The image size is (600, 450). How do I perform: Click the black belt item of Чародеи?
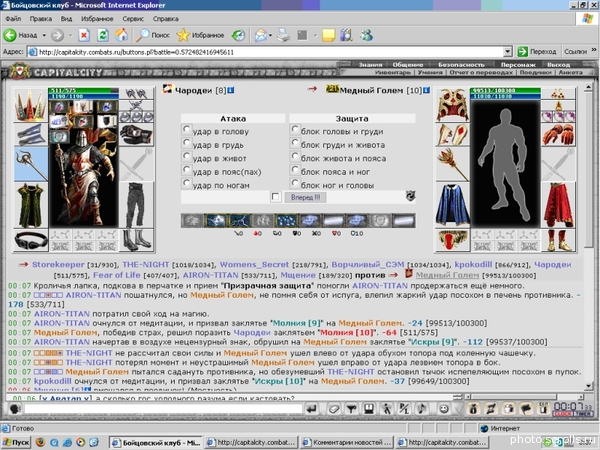[31, 241]
